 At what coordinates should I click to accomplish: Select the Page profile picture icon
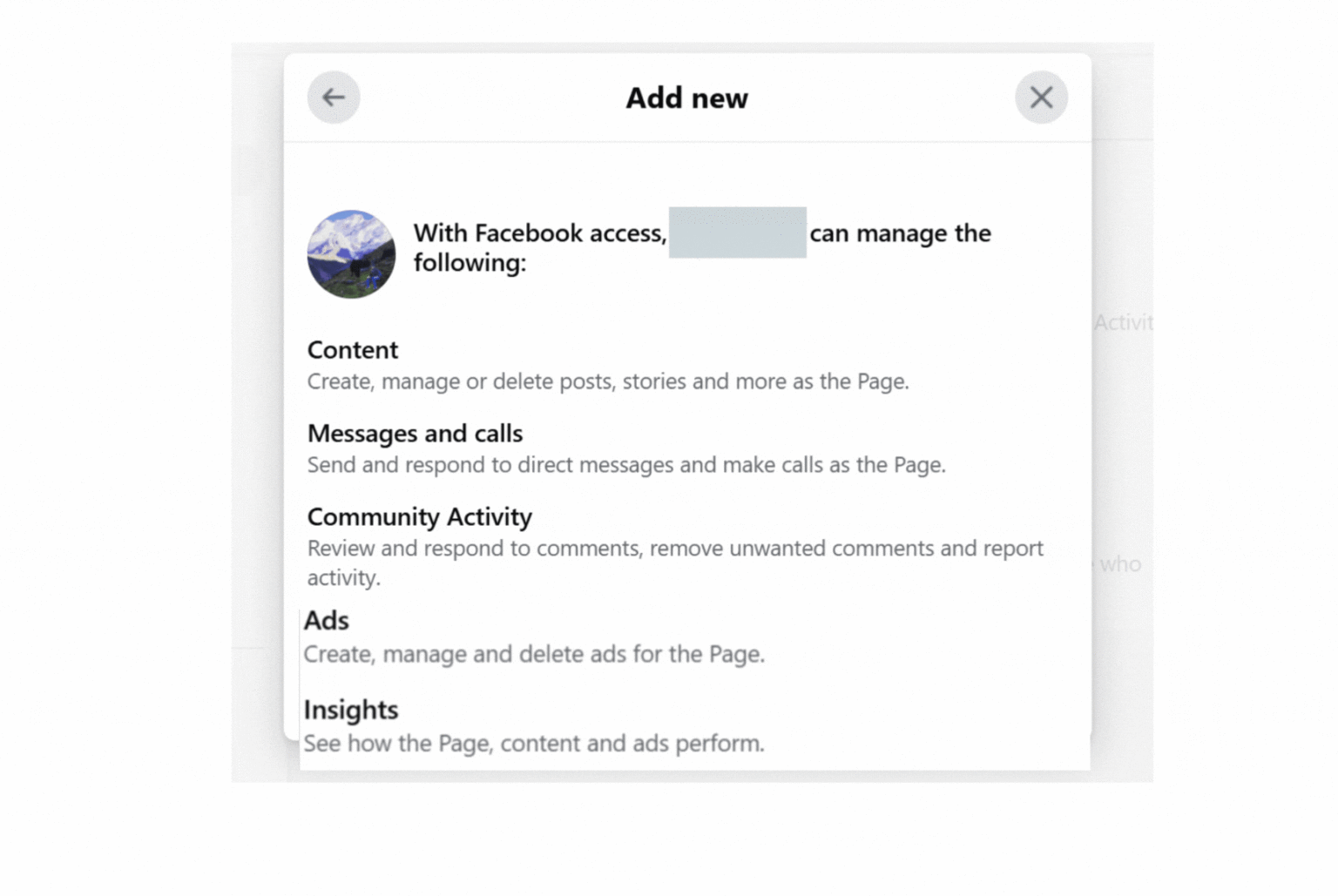pos(351,254)
